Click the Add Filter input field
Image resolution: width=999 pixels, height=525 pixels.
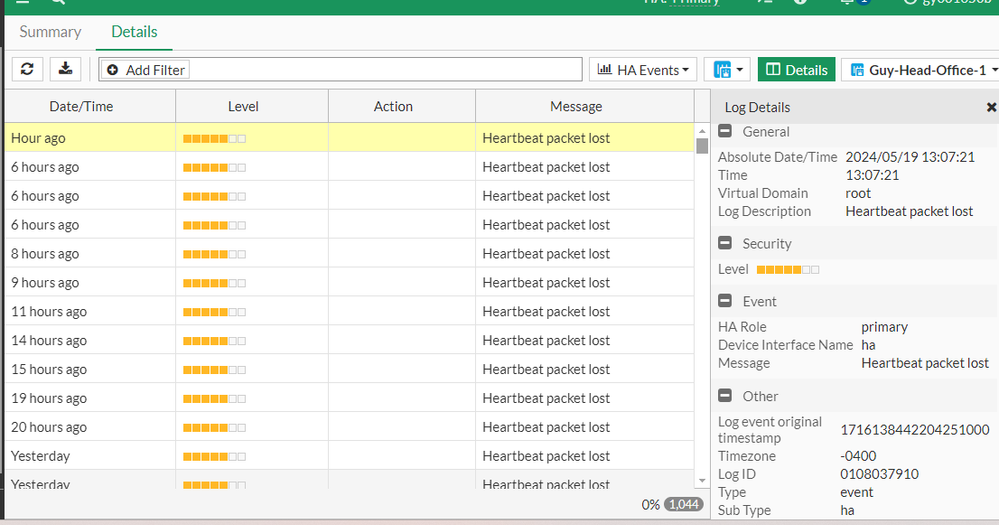(380, 70)
